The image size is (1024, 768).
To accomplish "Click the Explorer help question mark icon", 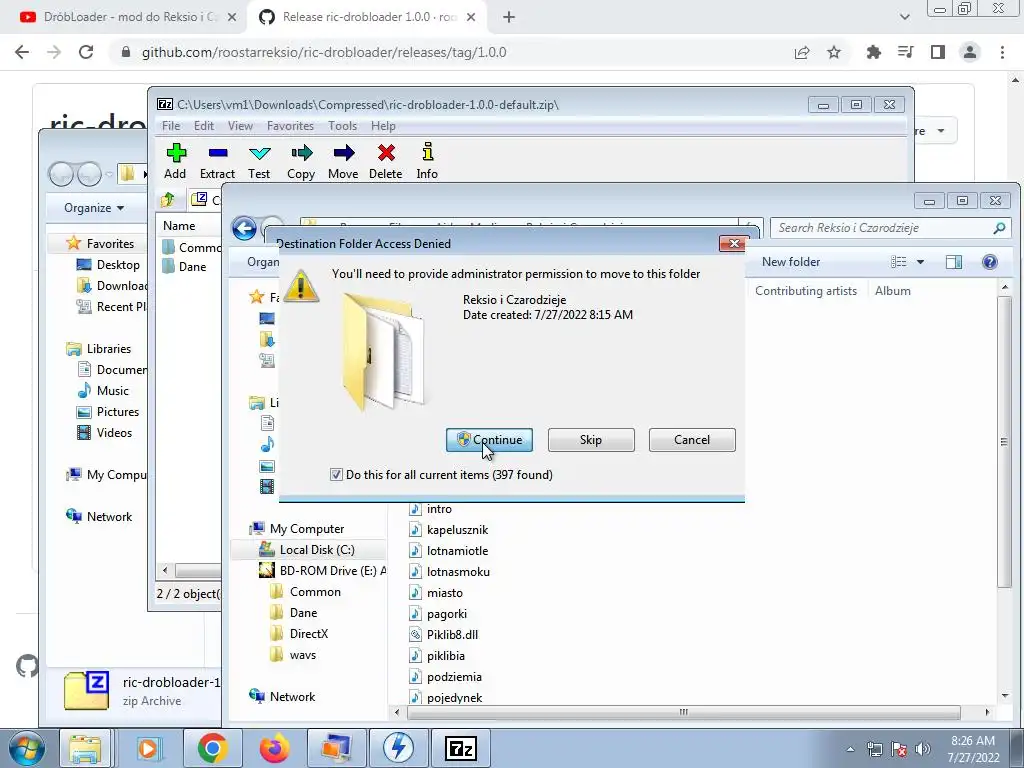I will pyautogui.click(x=989, y=262).
